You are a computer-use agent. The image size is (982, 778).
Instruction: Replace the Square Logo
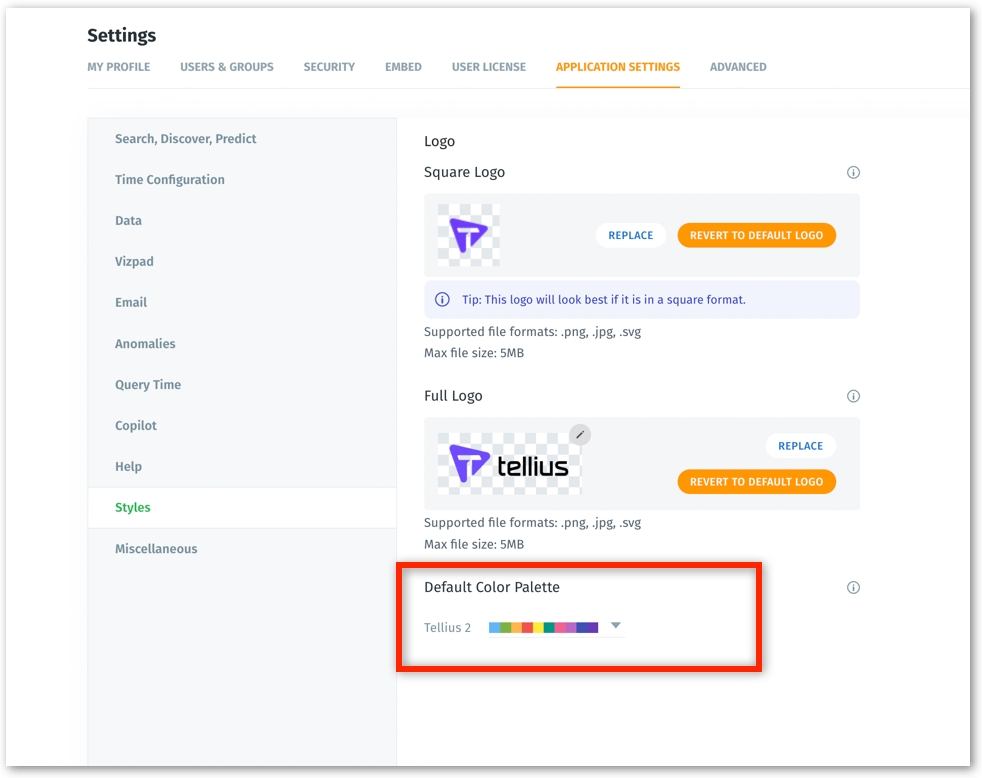631,235
